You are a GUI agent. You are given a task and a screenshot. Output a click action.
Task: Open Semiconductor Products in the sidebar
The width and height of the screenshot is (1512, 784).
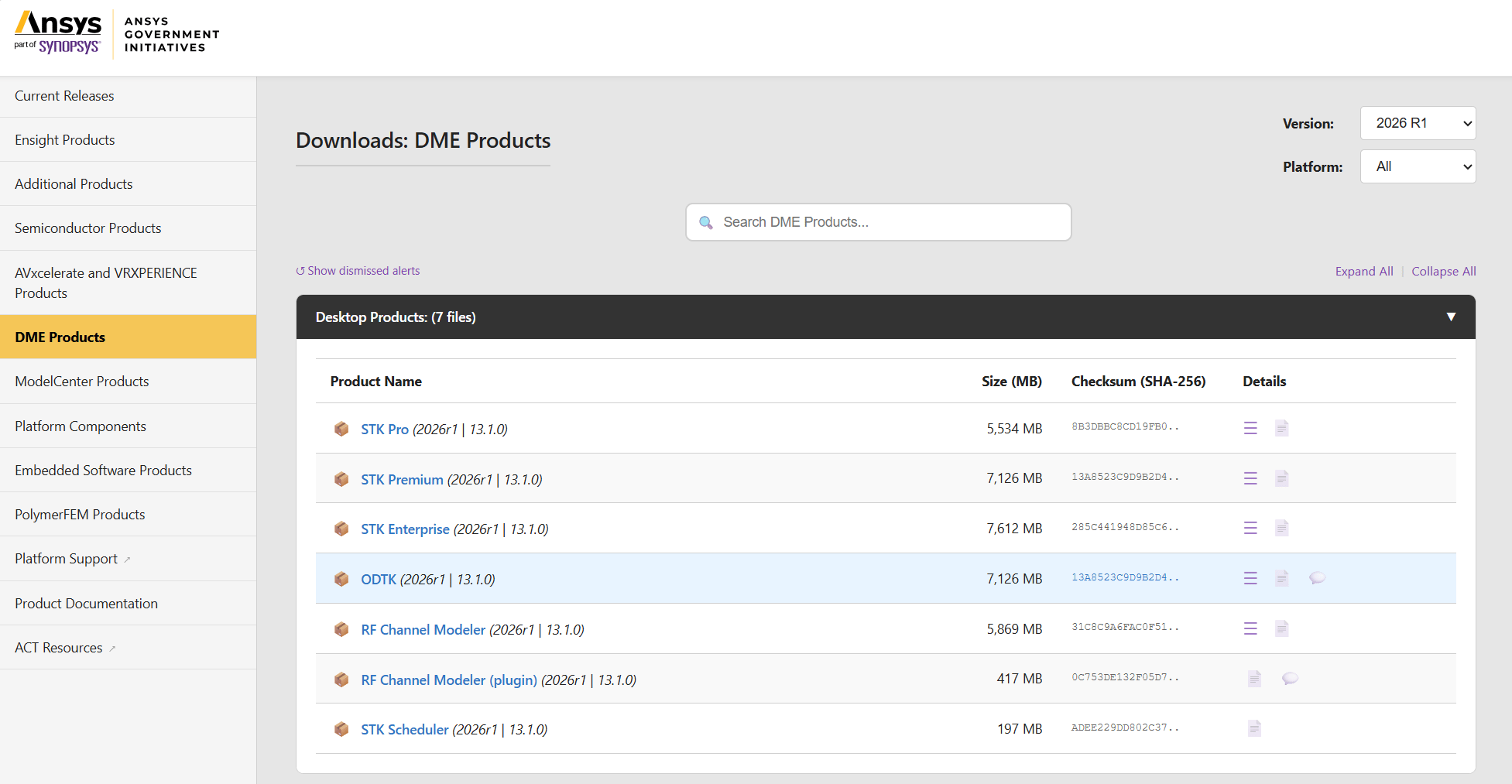pyautogui.click(x=129, y=228)
